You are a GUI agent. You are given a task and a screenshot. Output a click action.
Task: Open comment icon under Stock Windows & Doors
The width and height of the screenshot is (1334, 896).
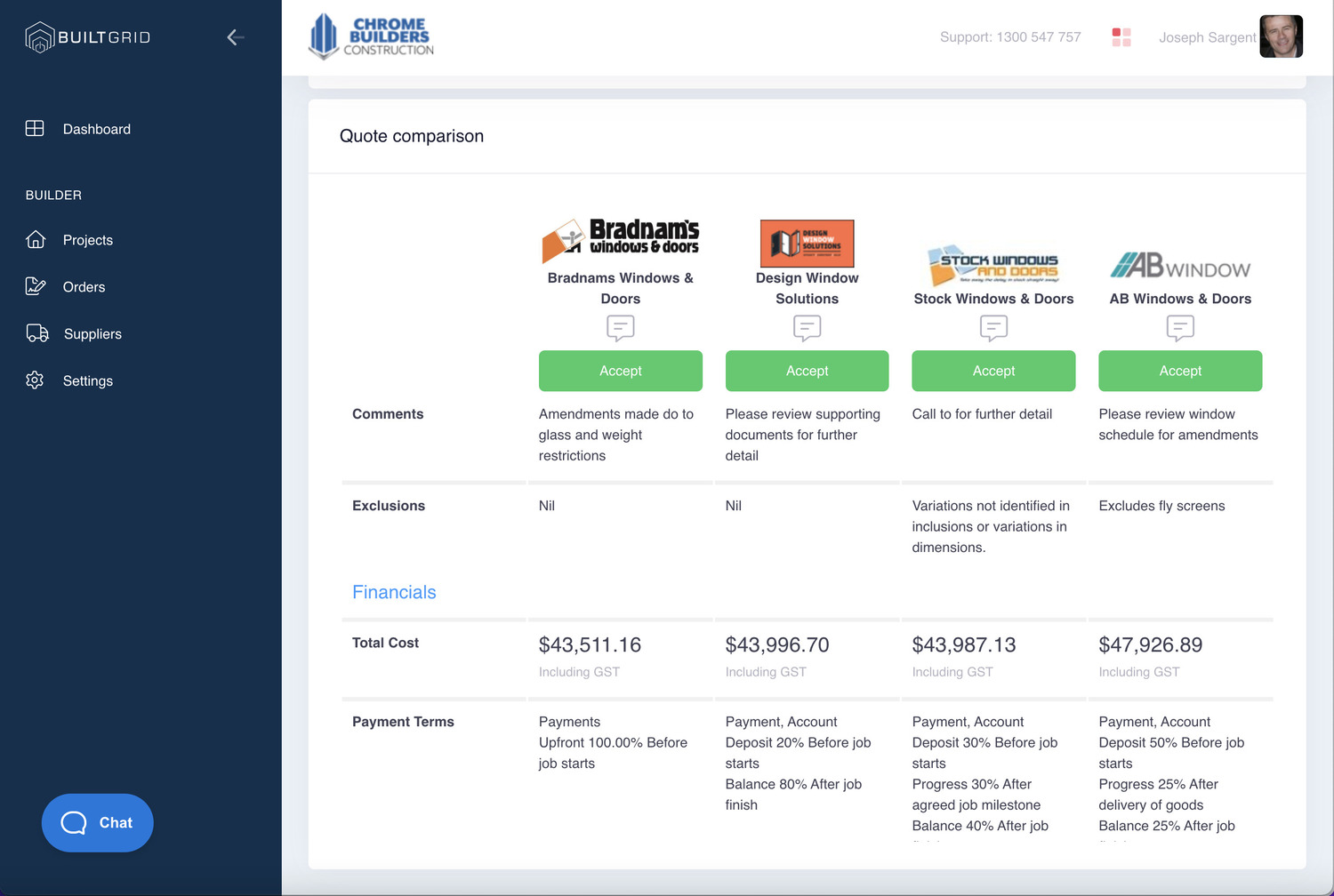(993, 328)
